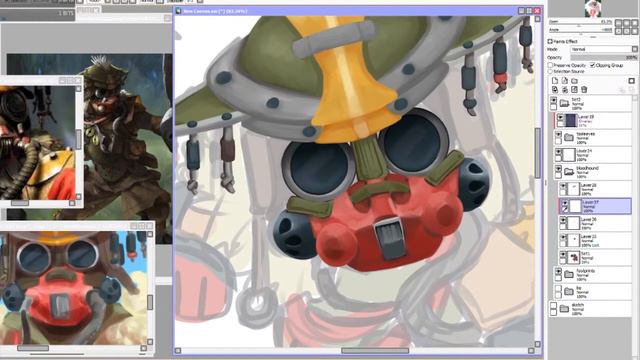Enable Preserve Opacity checkbox
This screenshot has height=360, width=640.
pos(550,65)
